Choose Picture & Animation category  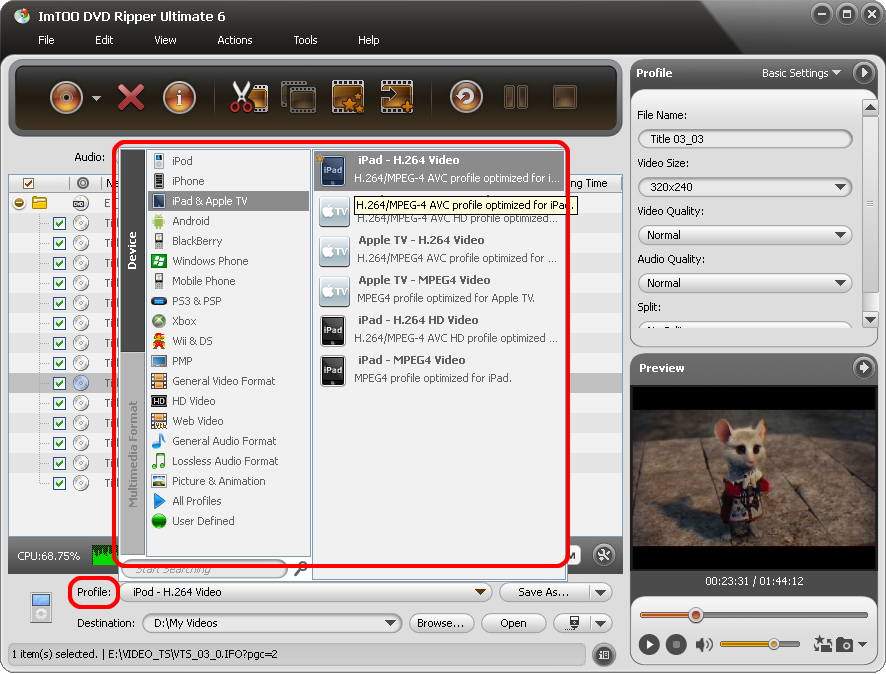point(229,481)
